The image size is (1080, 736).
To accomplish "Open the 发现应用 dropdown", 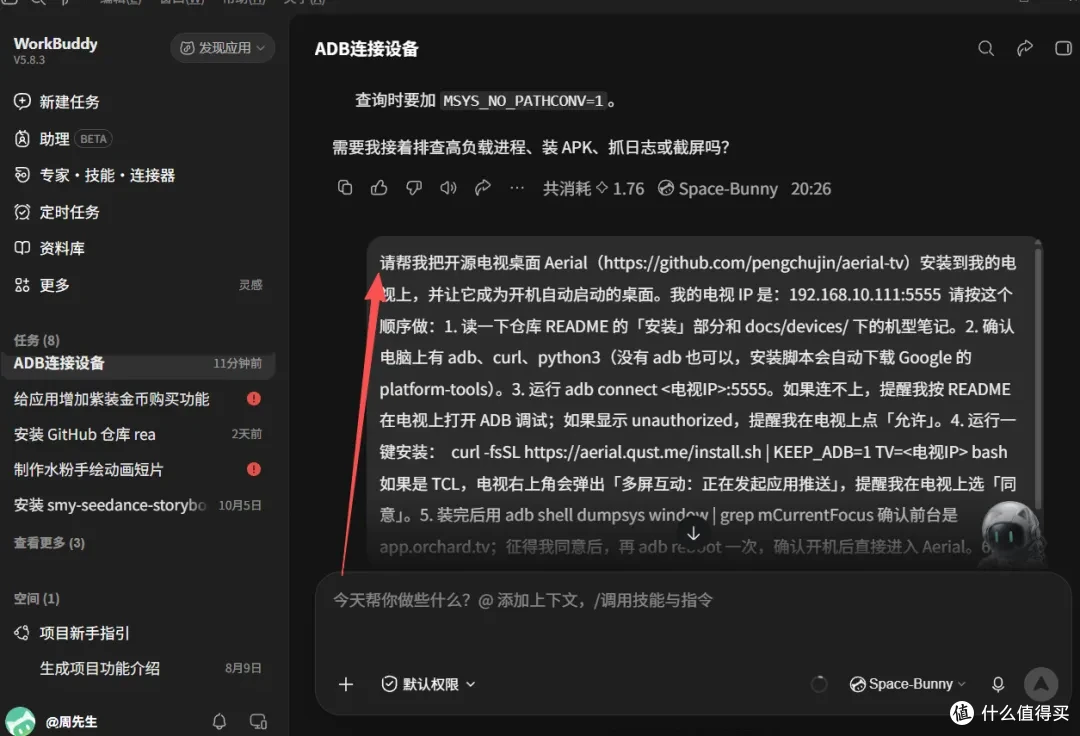I will (x=222, y=48).
